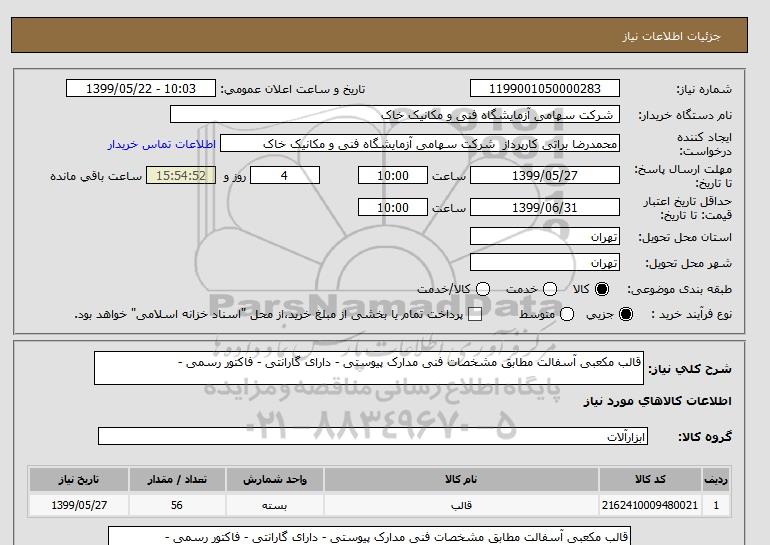This screenshot has height=545, width=770.
Task: Click label گروه کالا
Action: [705, 436]
